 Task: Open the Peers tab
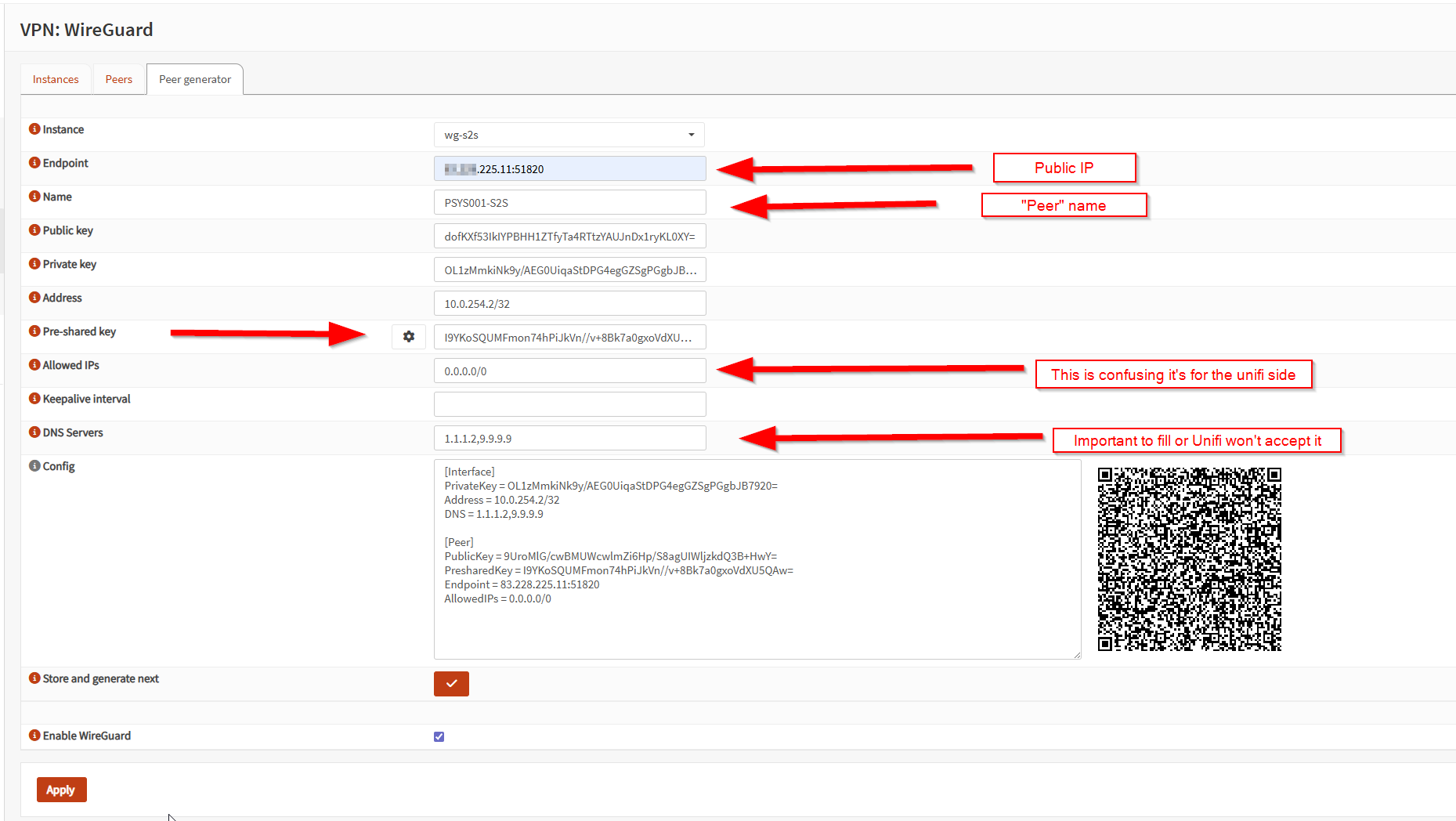[x=119, y=79]
